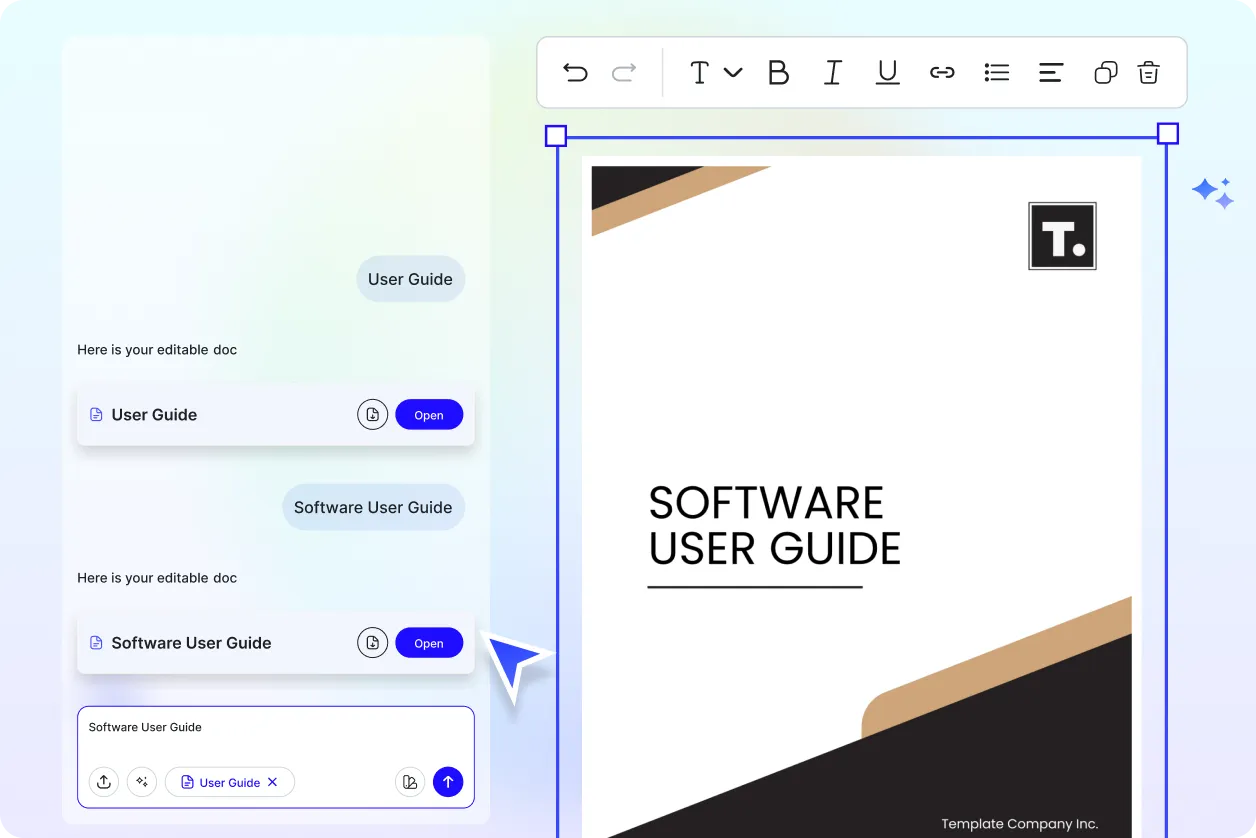Toggle italic formatting
The width and height of the screenshot is (1256, 838).
[x=832, y=72]
